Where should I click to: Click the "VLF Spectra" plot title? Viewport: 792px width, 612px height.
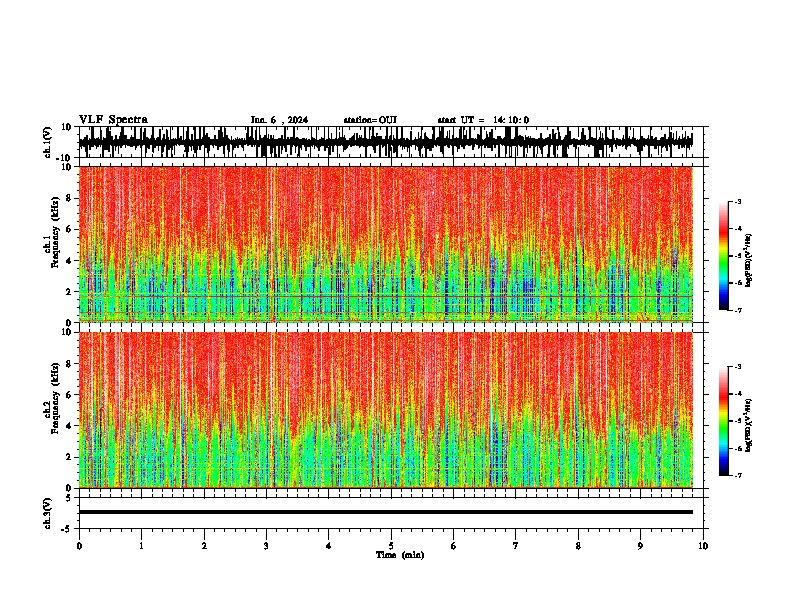click(x=113, y=120)
